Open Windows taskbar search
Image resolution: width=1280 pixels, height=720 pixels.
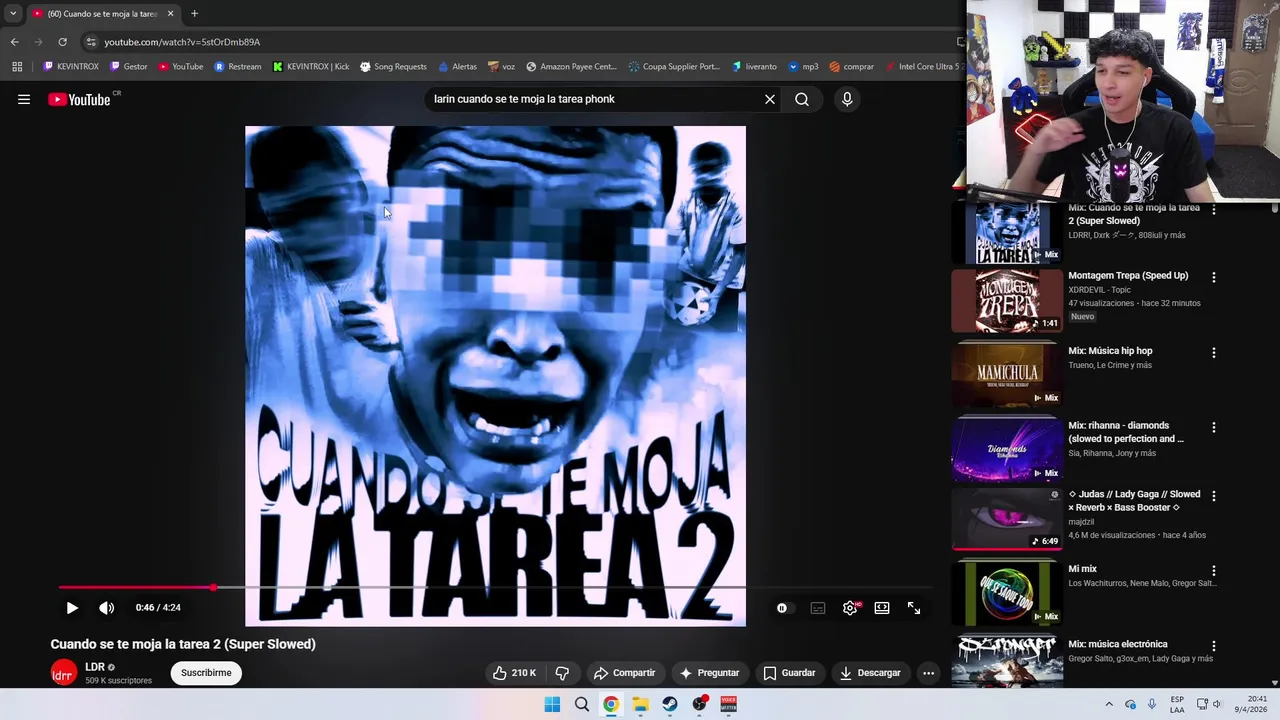click(x=582, y=704)
